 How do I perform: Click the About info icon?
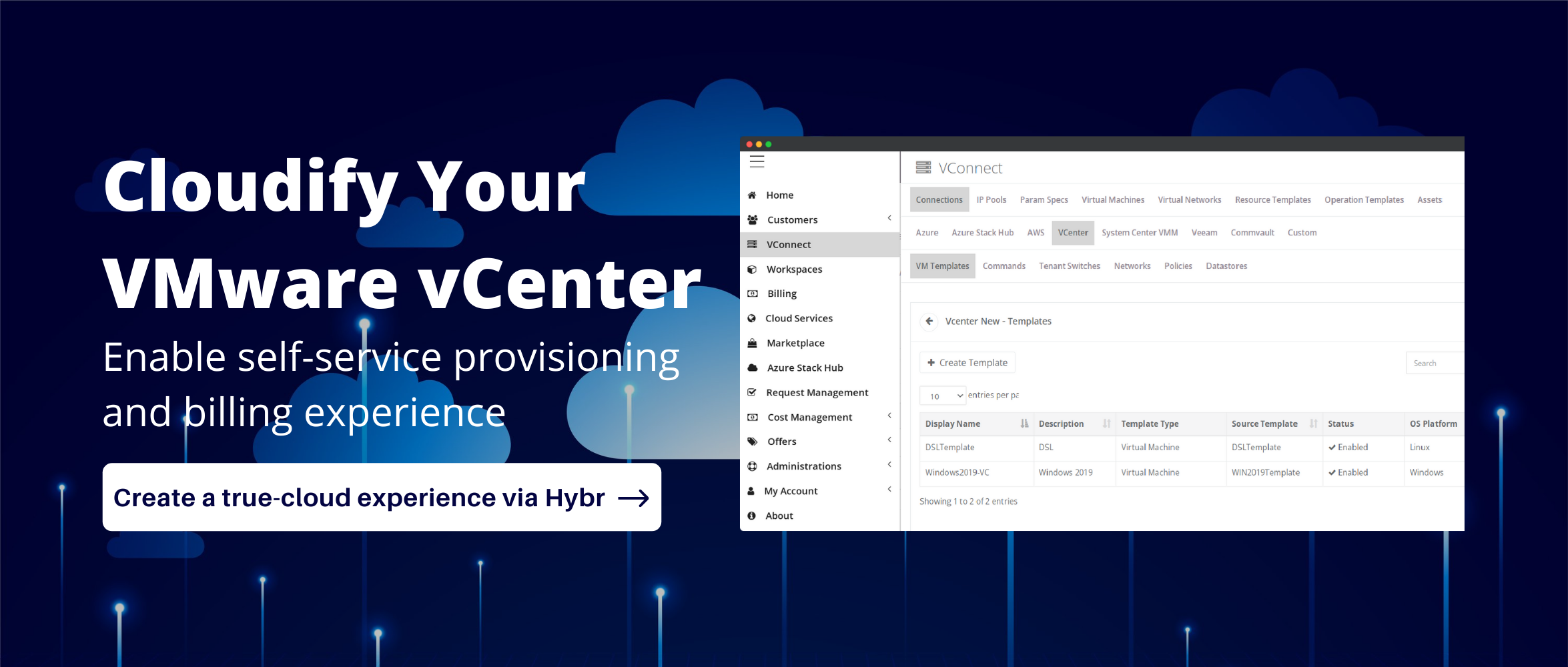pyautogui.click(x=751, y=516)
